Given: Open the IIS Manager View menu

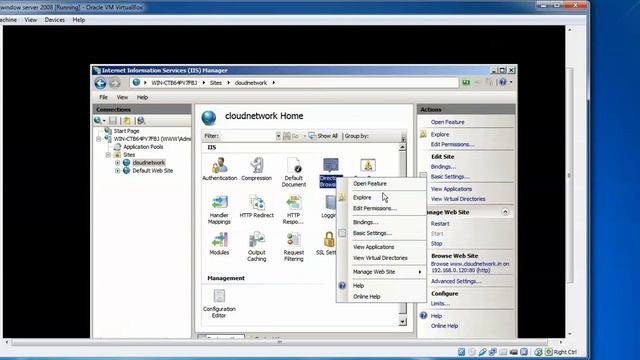Looking at the screenshot, I should click(122, 97).
